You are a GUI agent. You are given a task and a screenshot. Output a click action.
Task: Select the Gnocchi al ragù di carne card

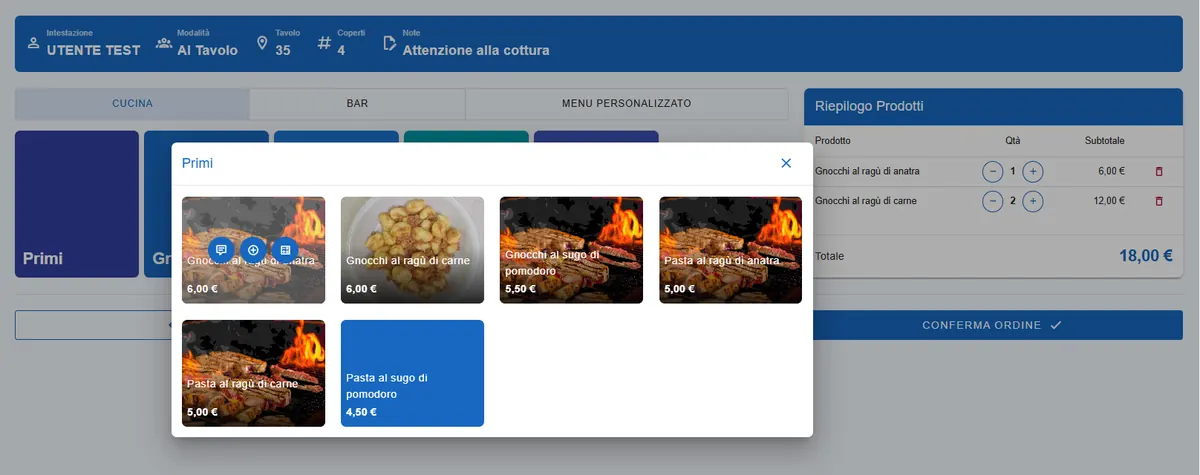412,250
